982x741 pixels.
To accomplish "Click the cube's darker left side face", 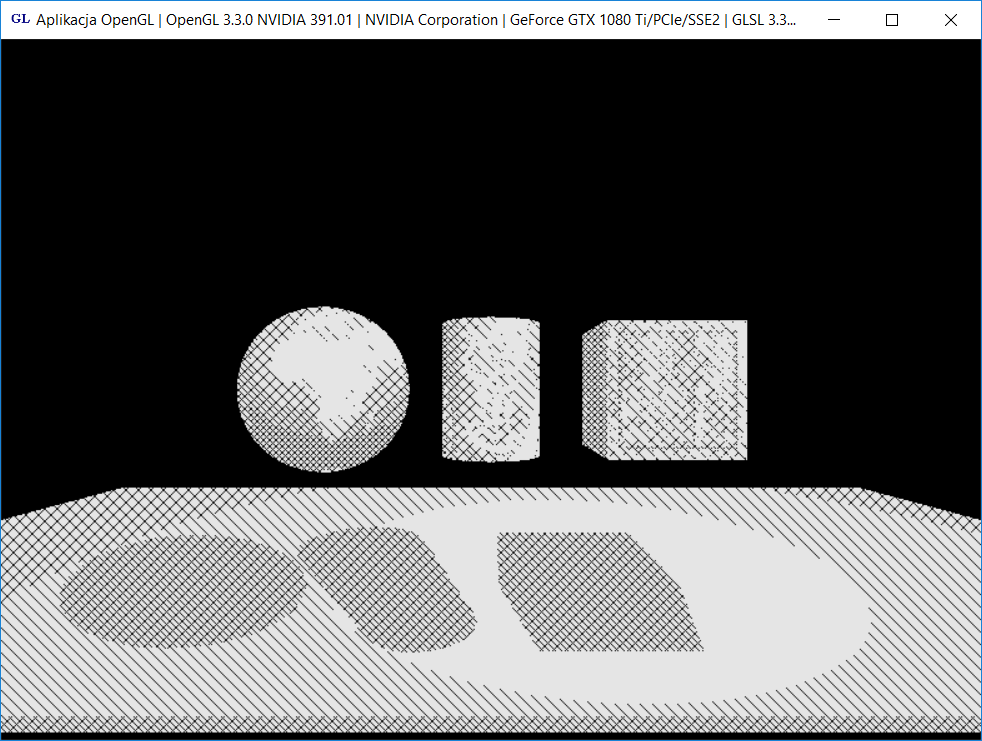I will click(595, 390).
